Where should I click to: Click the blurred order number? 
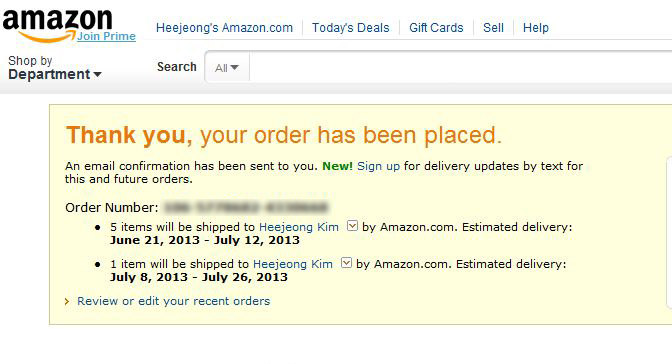pyautogui.click(x=246, y=208)
